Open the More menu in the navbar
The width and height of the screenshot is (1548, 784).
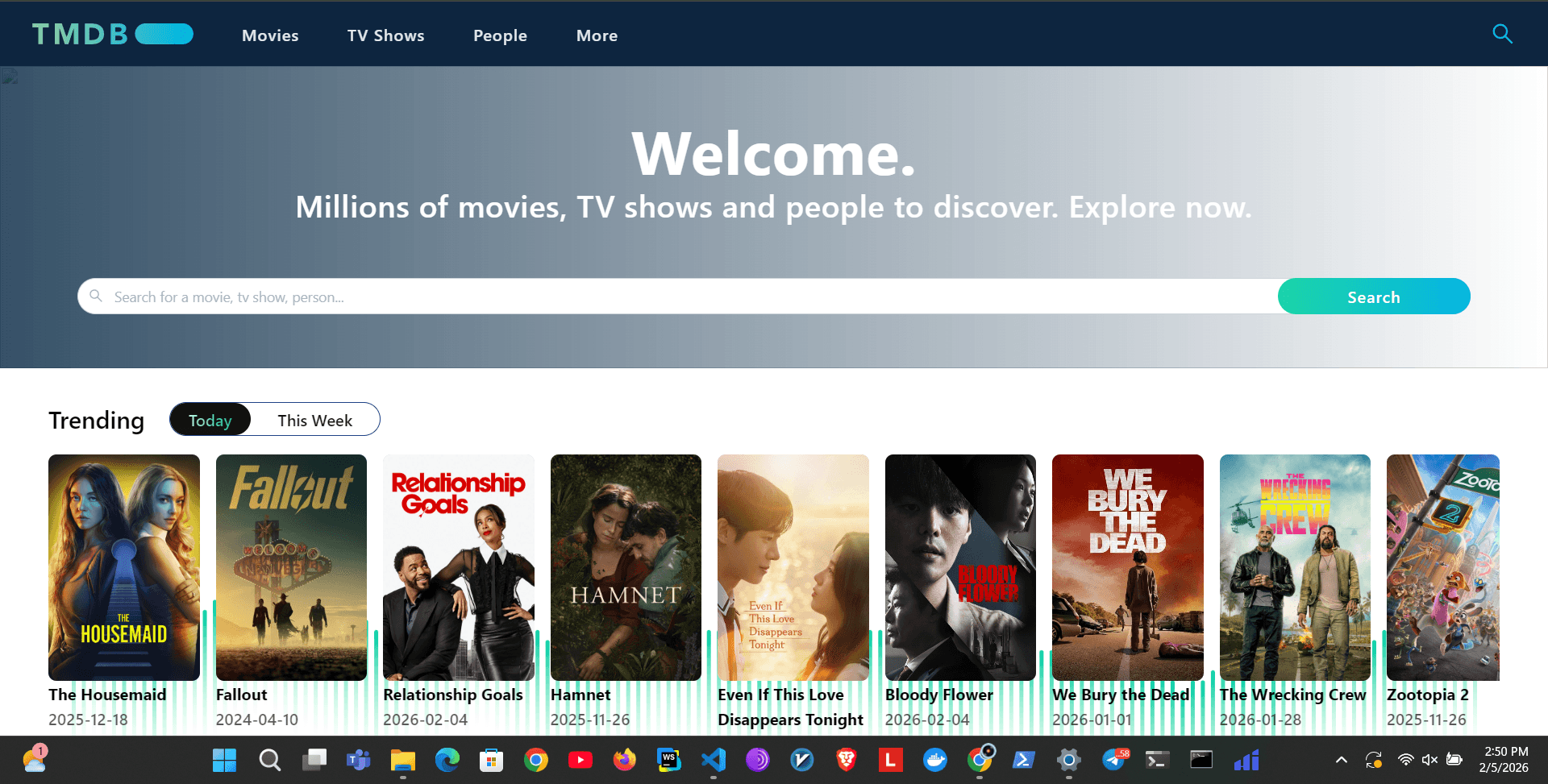coord(597,35)
